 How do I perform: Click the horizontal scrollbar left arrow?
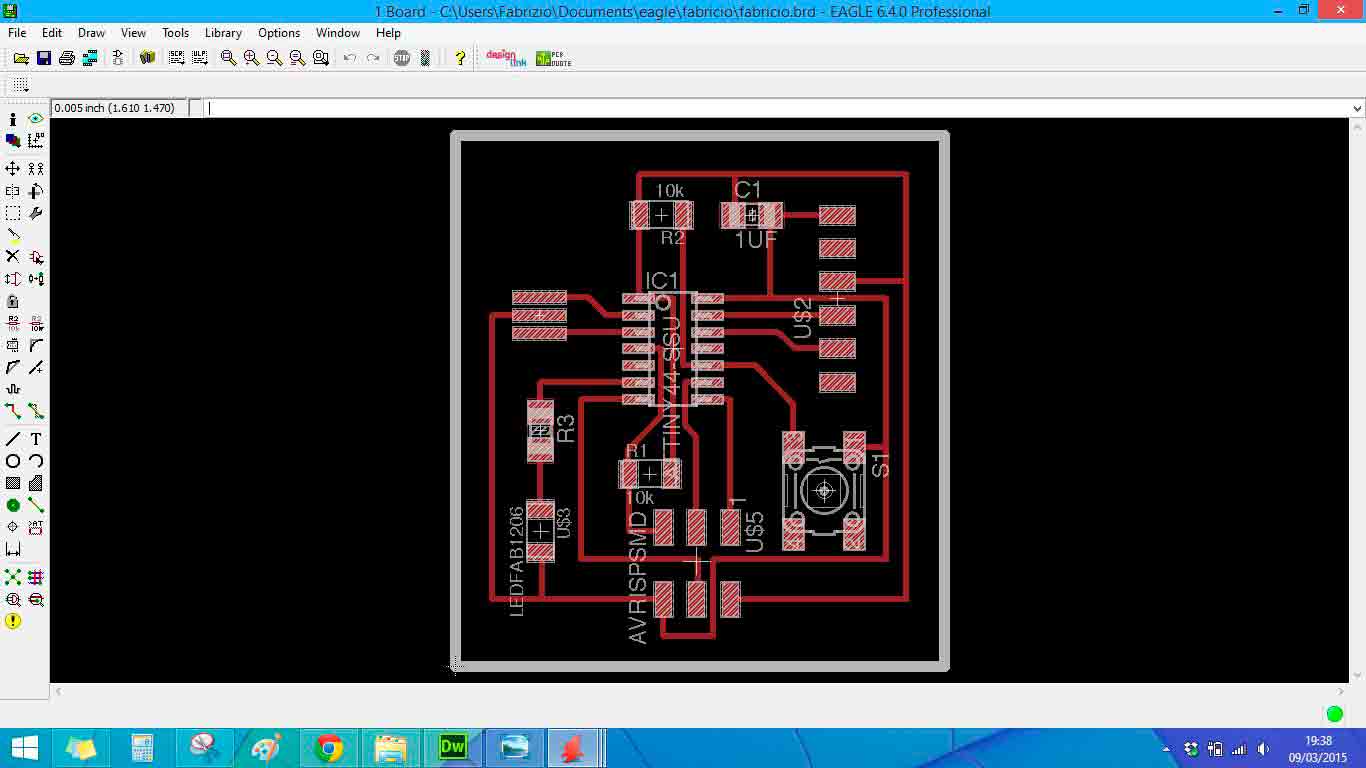[x=58, y=691]
